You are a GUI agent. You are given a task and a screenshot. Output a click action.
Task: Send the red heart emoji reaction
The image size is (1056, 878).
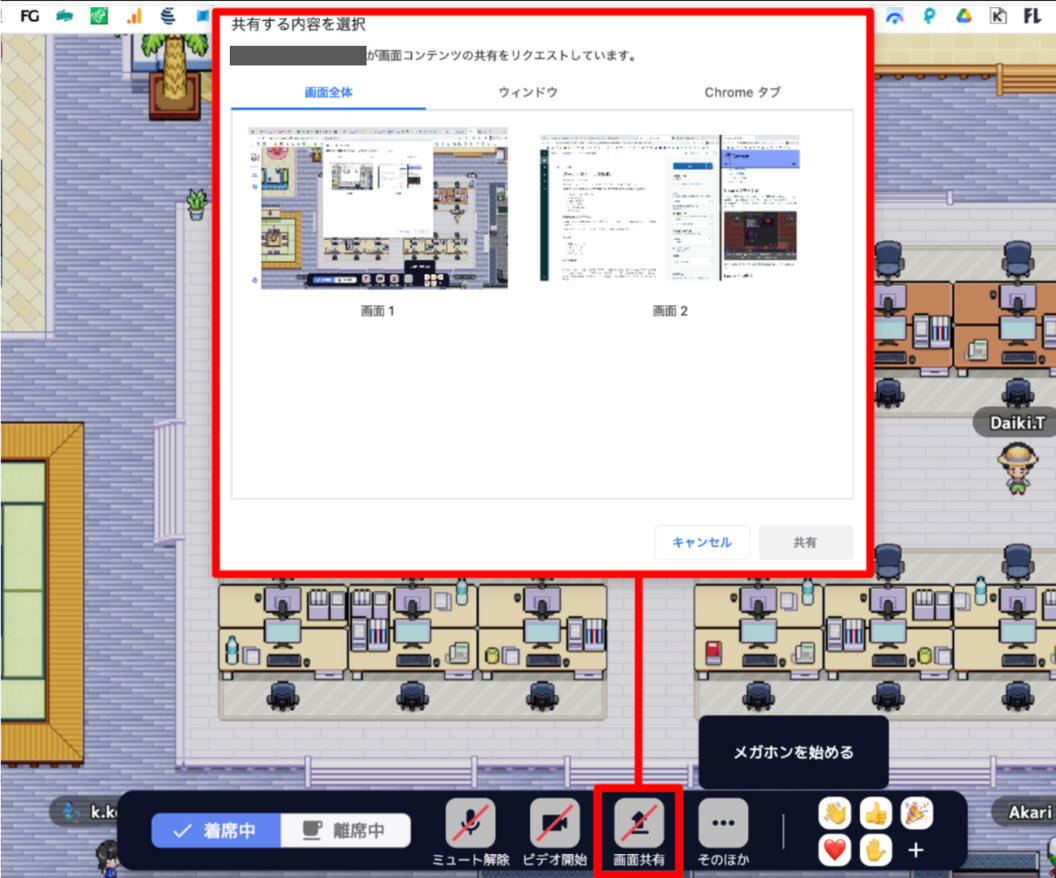(x=834, y=850)
